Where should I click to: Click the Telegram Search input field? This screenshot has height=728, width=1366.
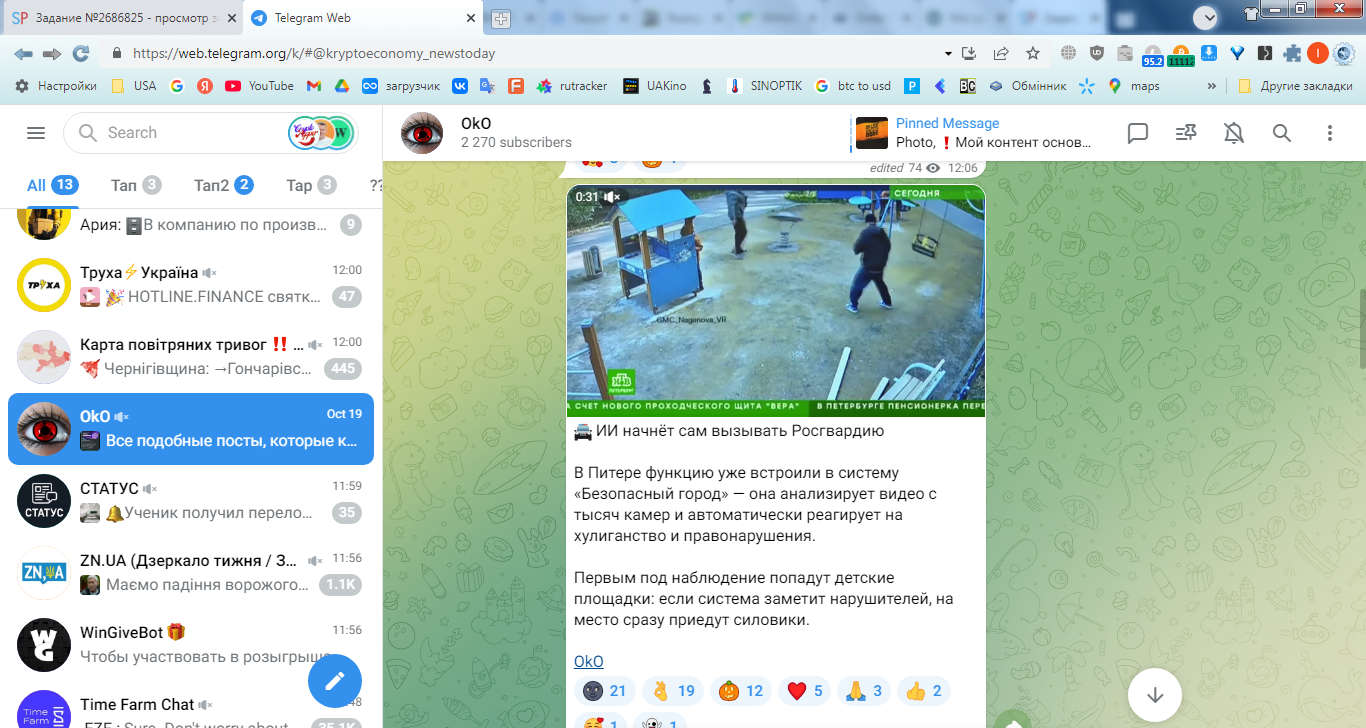click(x=190, y=133)
